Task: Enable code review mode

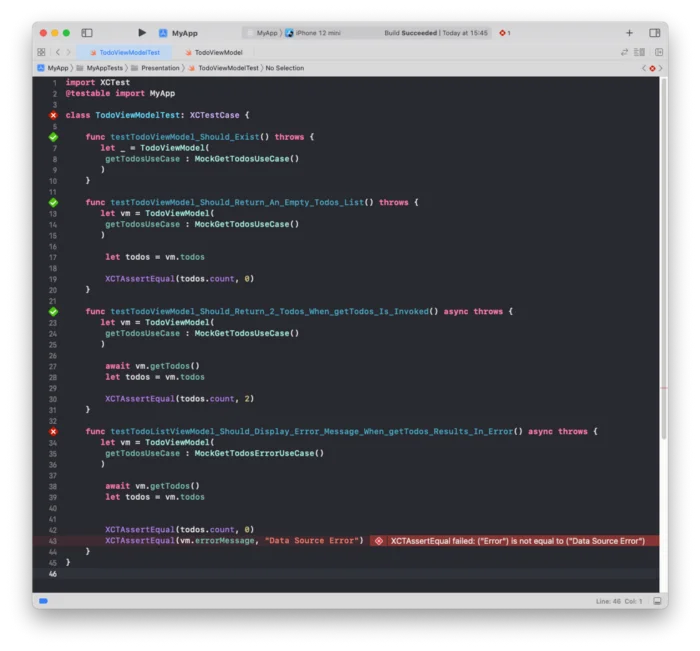Action: 624,52
